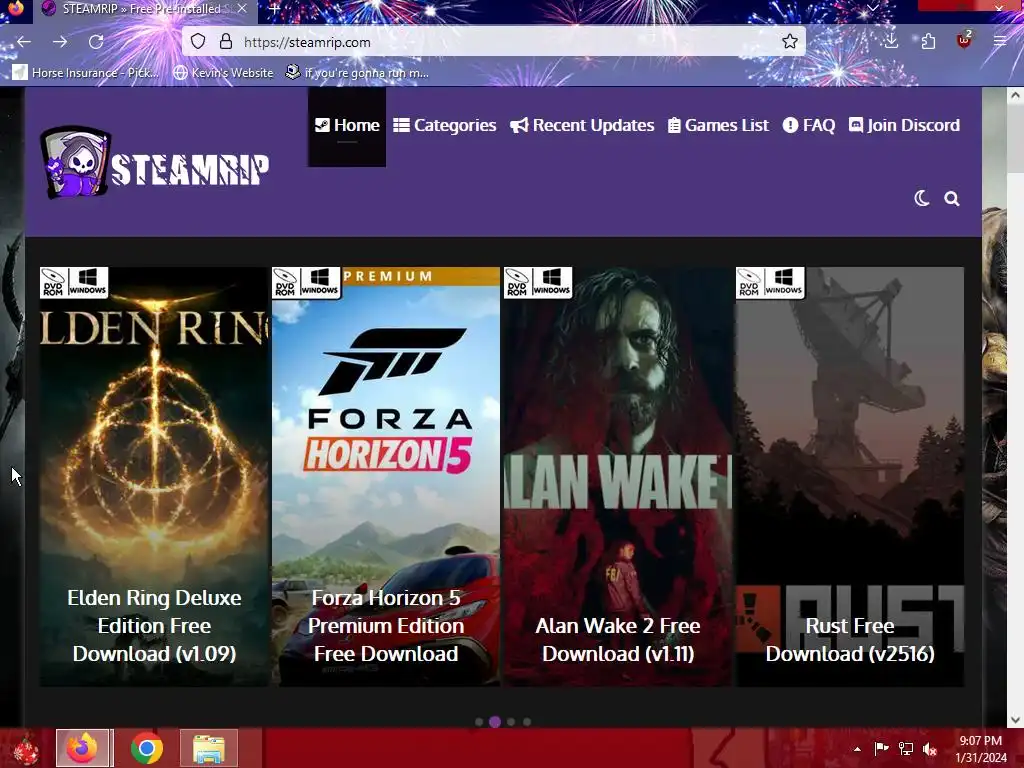The image size is (1024, 768).
Task: Click the muted volume tray icon
Action: [929, 749]
